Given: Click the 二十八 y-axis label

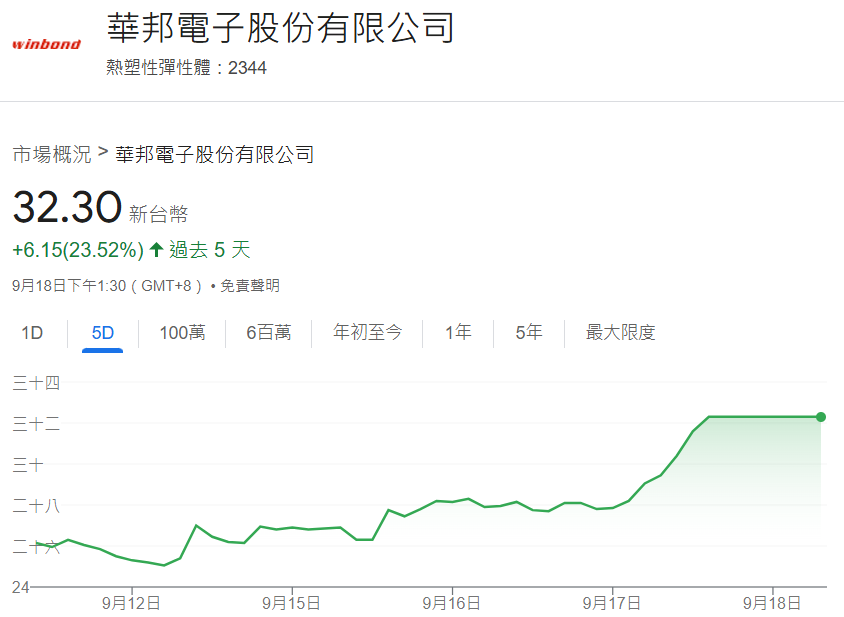Looking at the screenshot, I should pos(36,506).
